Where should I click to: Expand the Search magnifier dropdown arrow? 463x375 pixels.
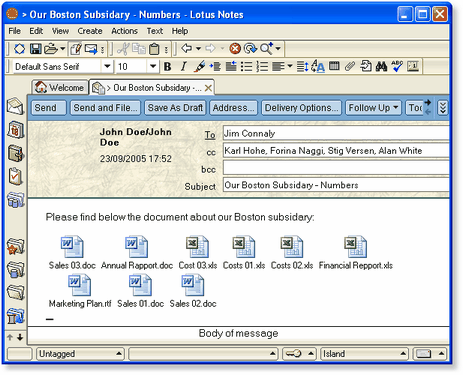[278, 49]
